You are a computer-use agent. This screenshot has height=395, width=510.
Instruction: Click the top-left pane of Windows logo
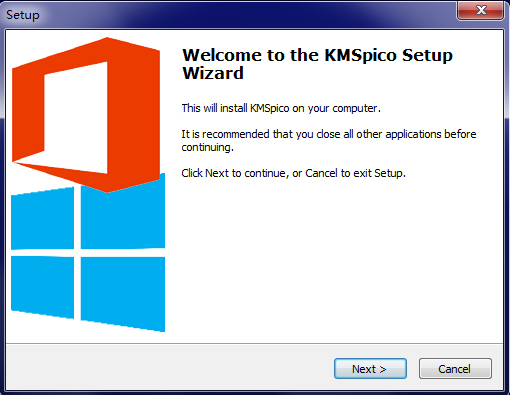coord(42,219)
